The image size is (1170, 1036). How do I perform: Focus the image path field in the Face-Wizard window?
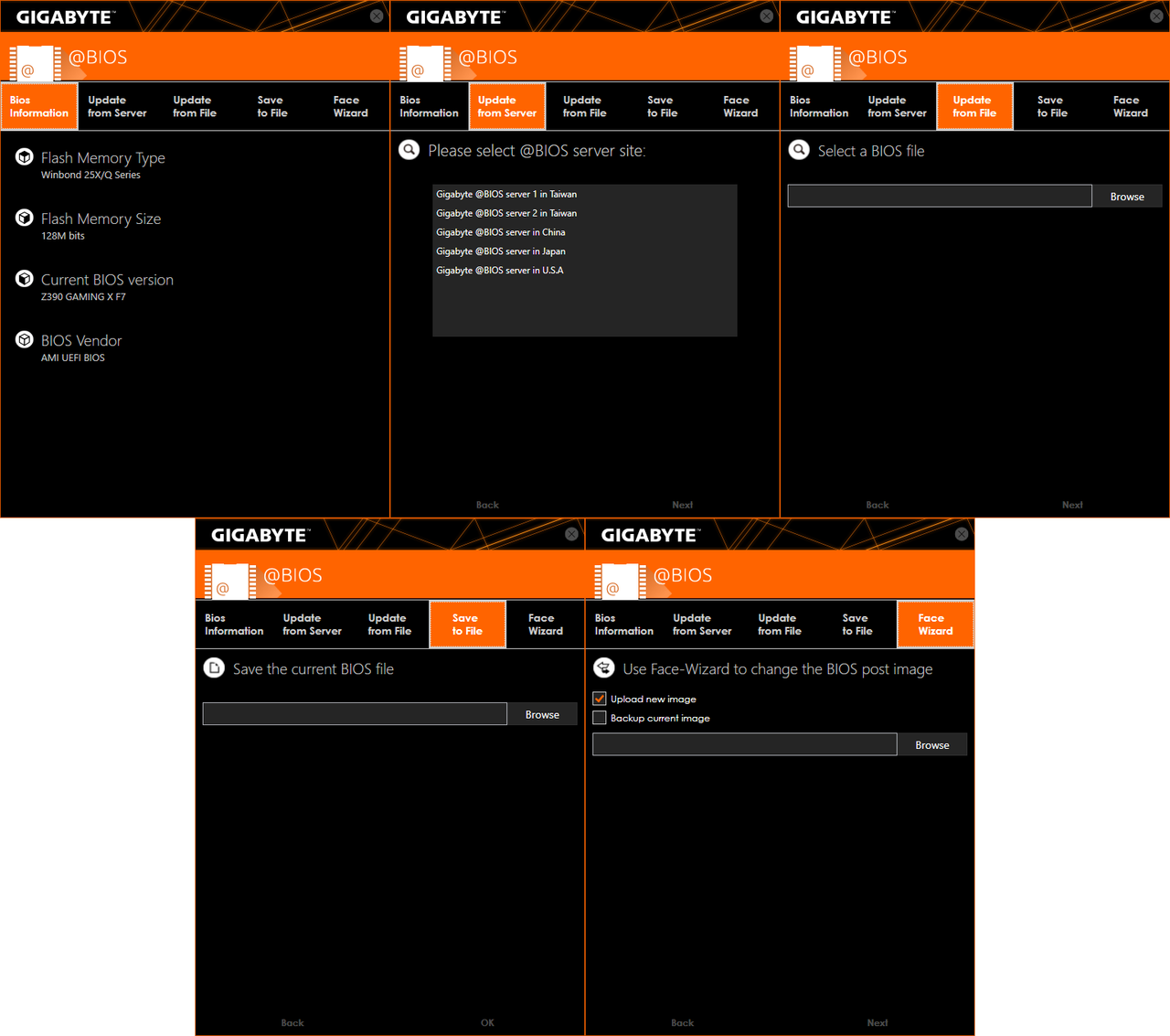click(745, 744)
